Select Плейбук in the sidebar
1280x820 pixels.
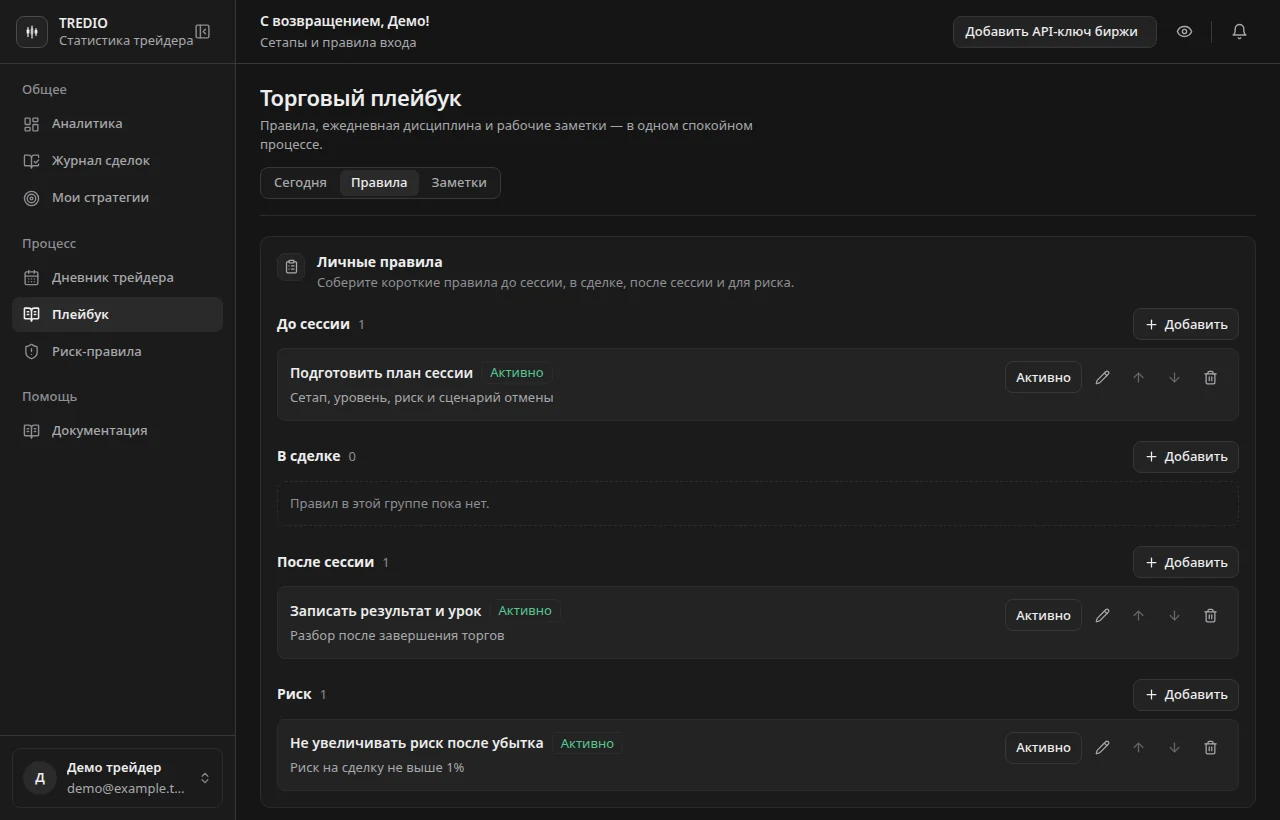(117, 315)
